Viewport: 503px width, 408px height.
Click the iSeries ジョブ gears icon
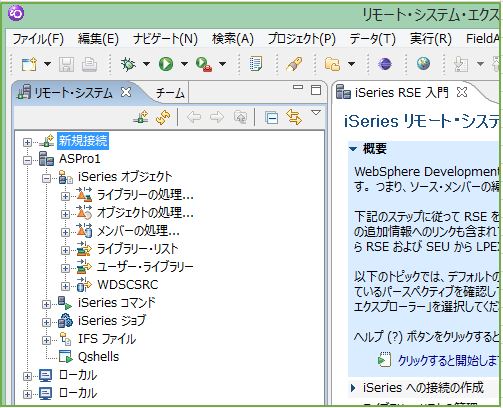(65, 321)
